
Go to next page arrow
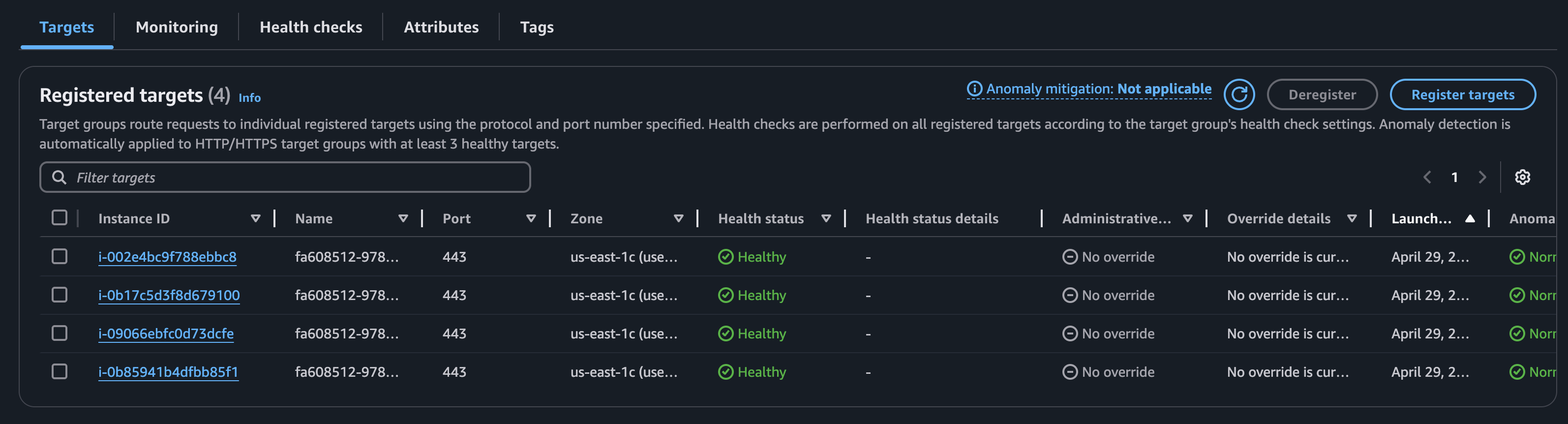point(1482,177)
